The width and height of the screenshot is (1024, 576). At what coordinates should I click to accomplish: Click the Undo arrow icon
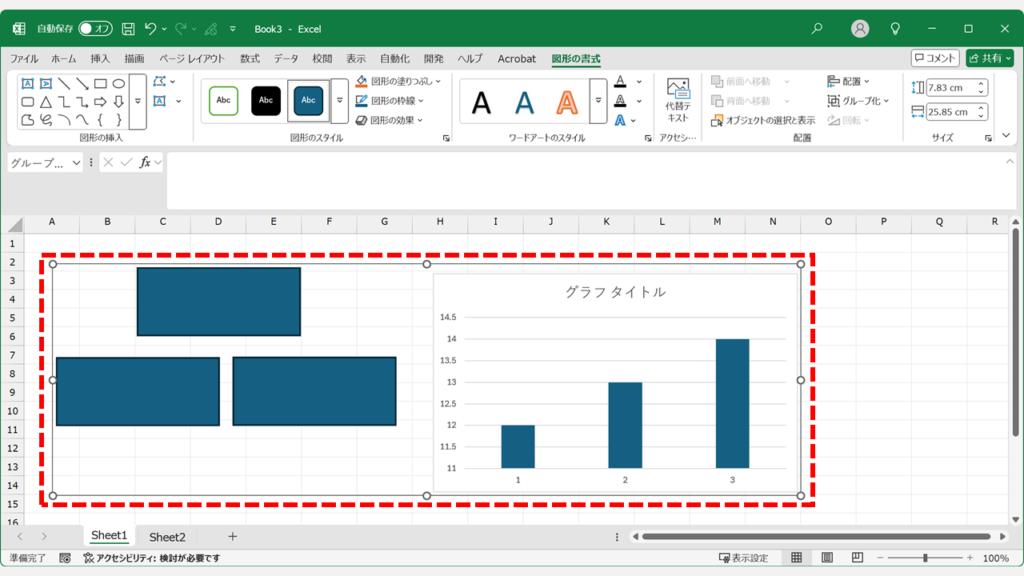(150, 29)
